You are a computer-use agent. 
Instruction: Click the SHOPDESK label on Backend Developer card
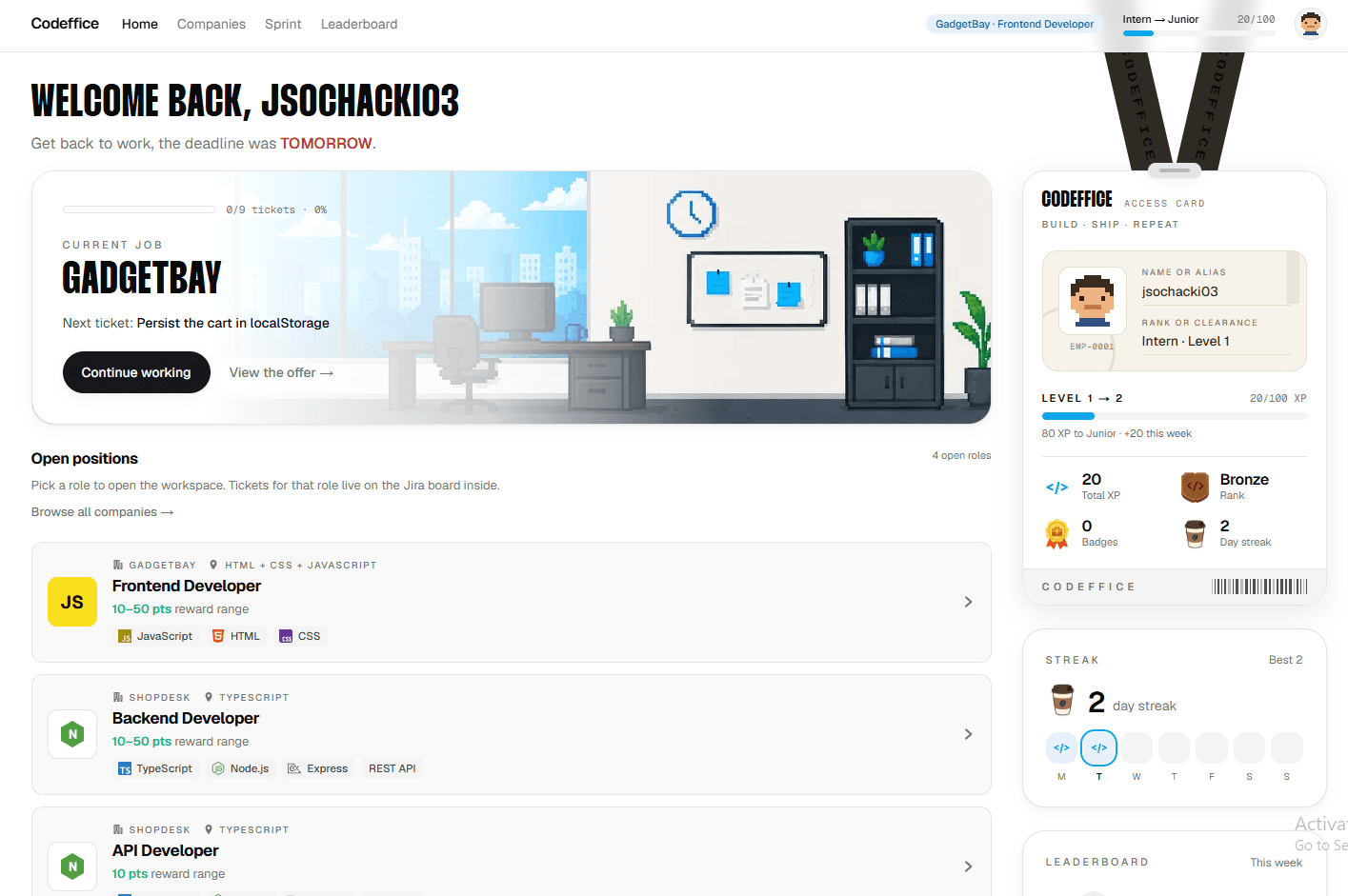(159, 697)
